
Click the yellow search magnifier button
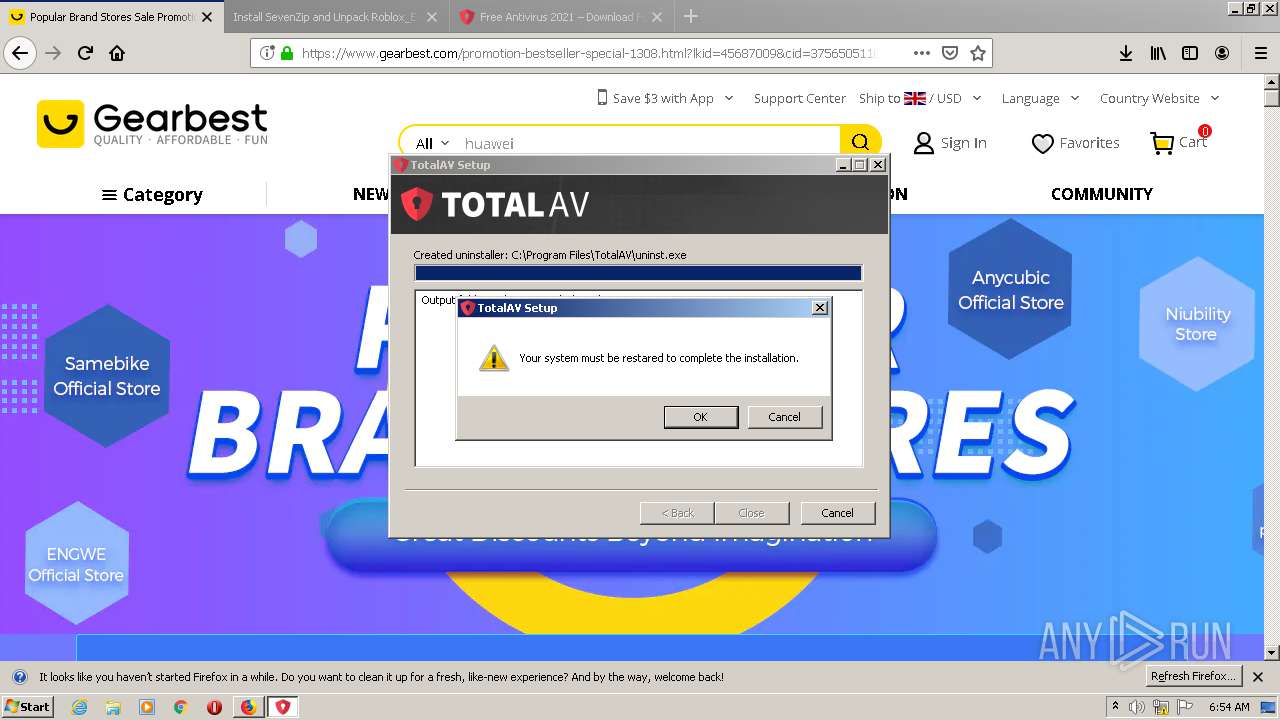tap(860, 142)
